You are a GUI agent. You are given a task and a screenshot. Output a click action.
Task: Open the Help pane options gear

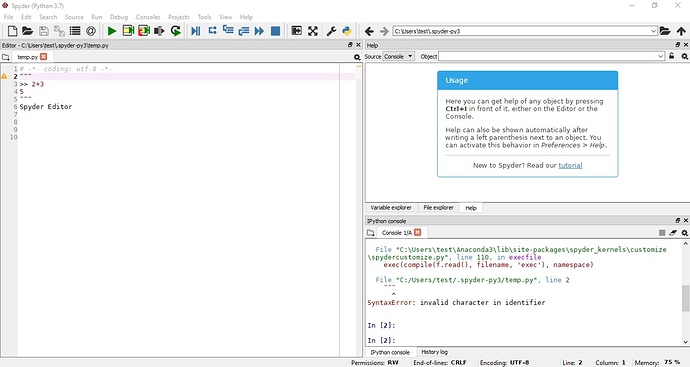point(685,56)
